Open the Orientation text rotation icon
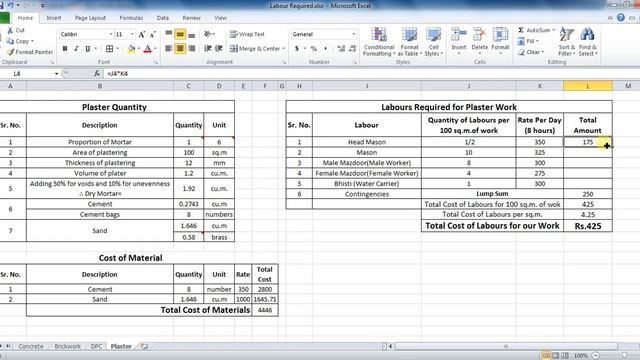640x360 pixels. 209,34
